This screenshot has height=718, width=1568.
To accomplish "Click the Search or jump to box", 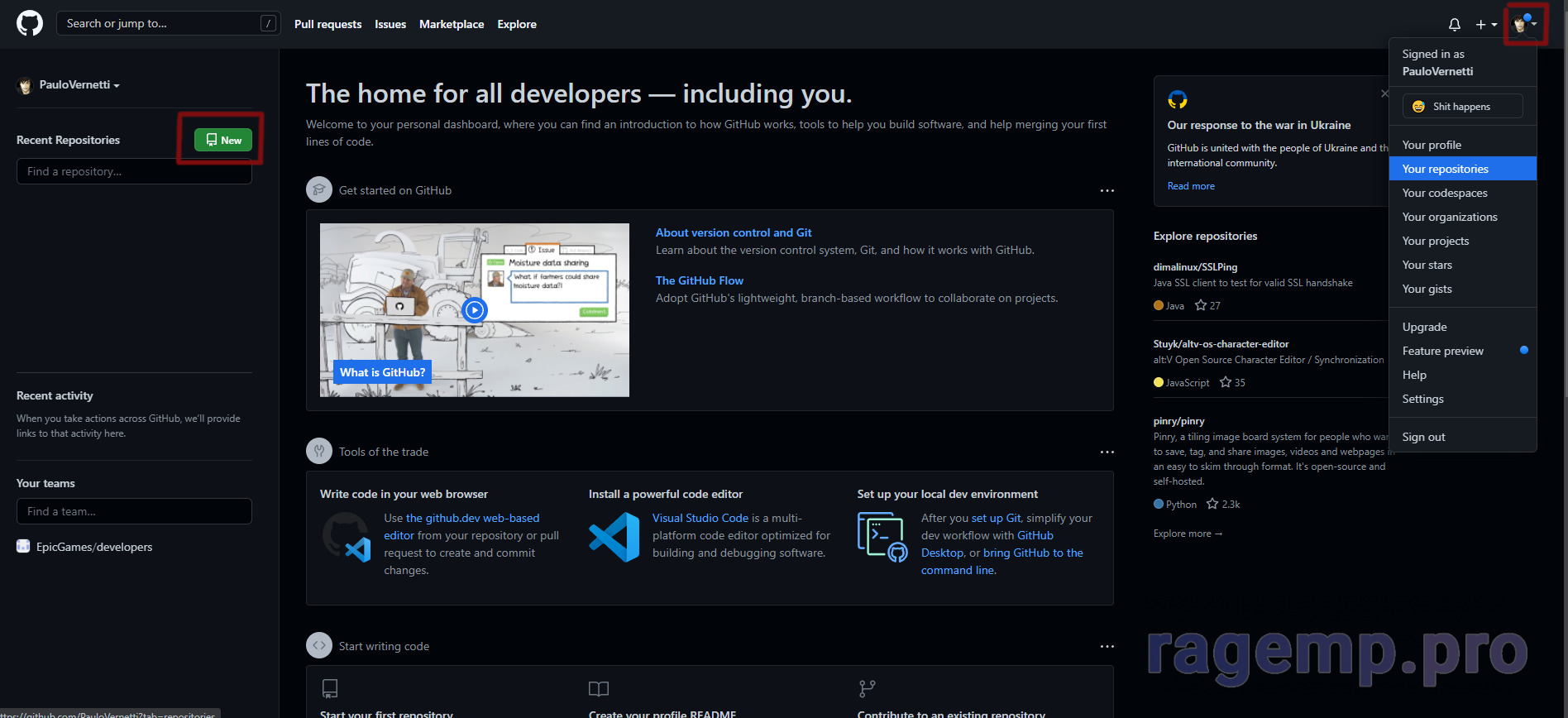I will coord(168,23).
